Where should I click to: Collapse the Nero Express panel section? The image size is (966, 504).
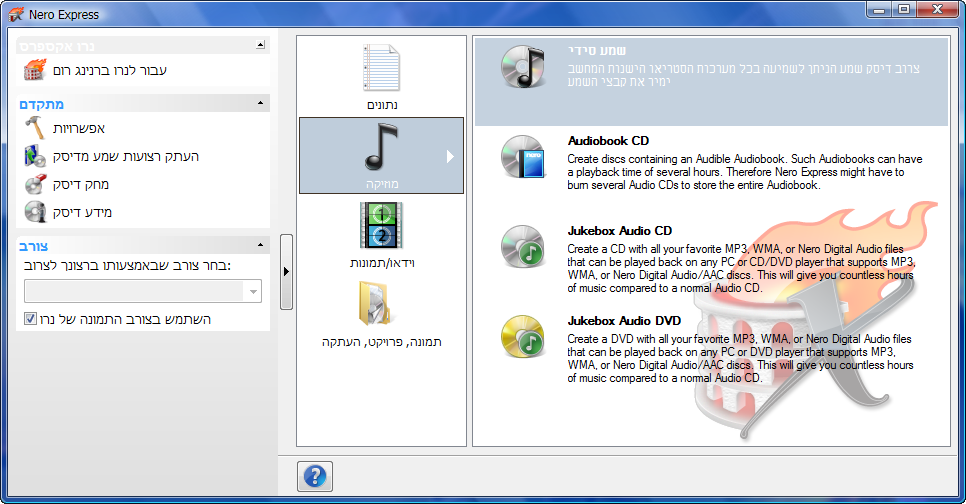point(260,45)
